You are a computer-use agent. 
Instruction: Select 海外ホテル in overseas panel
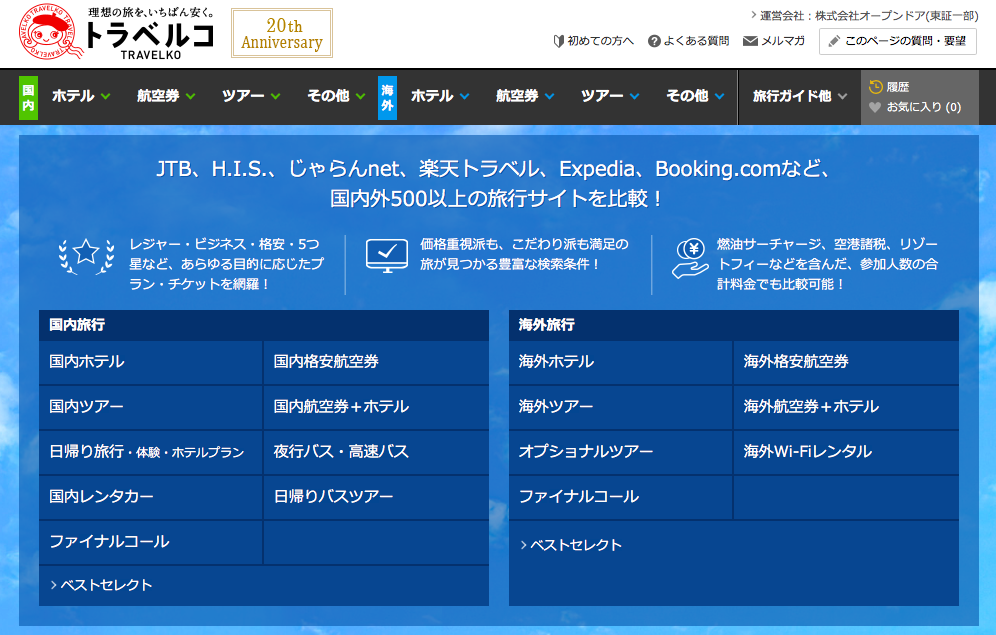point(621,362)
